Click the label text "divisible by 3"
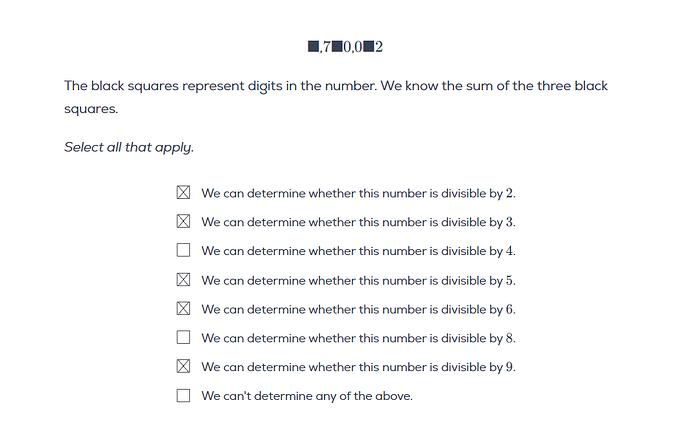 478,222
